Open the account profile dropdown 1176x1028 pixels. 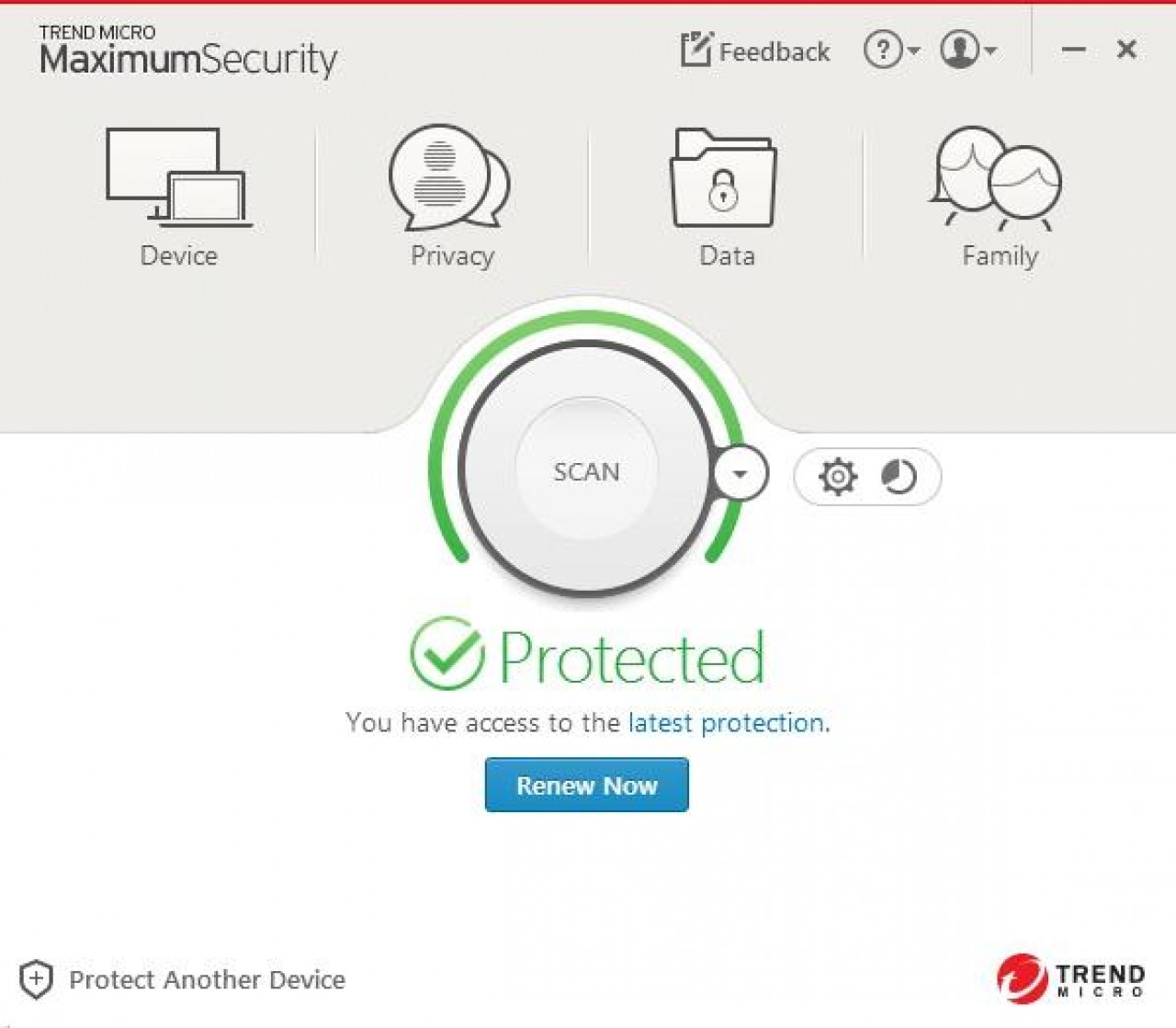pyautogui.click(x=968, y=50)
